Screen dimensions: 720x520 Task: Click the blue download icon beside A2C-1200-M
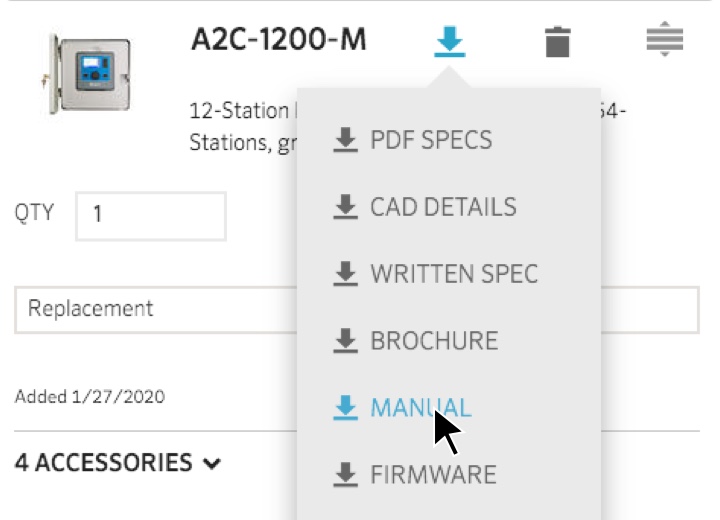pos(449,42)
